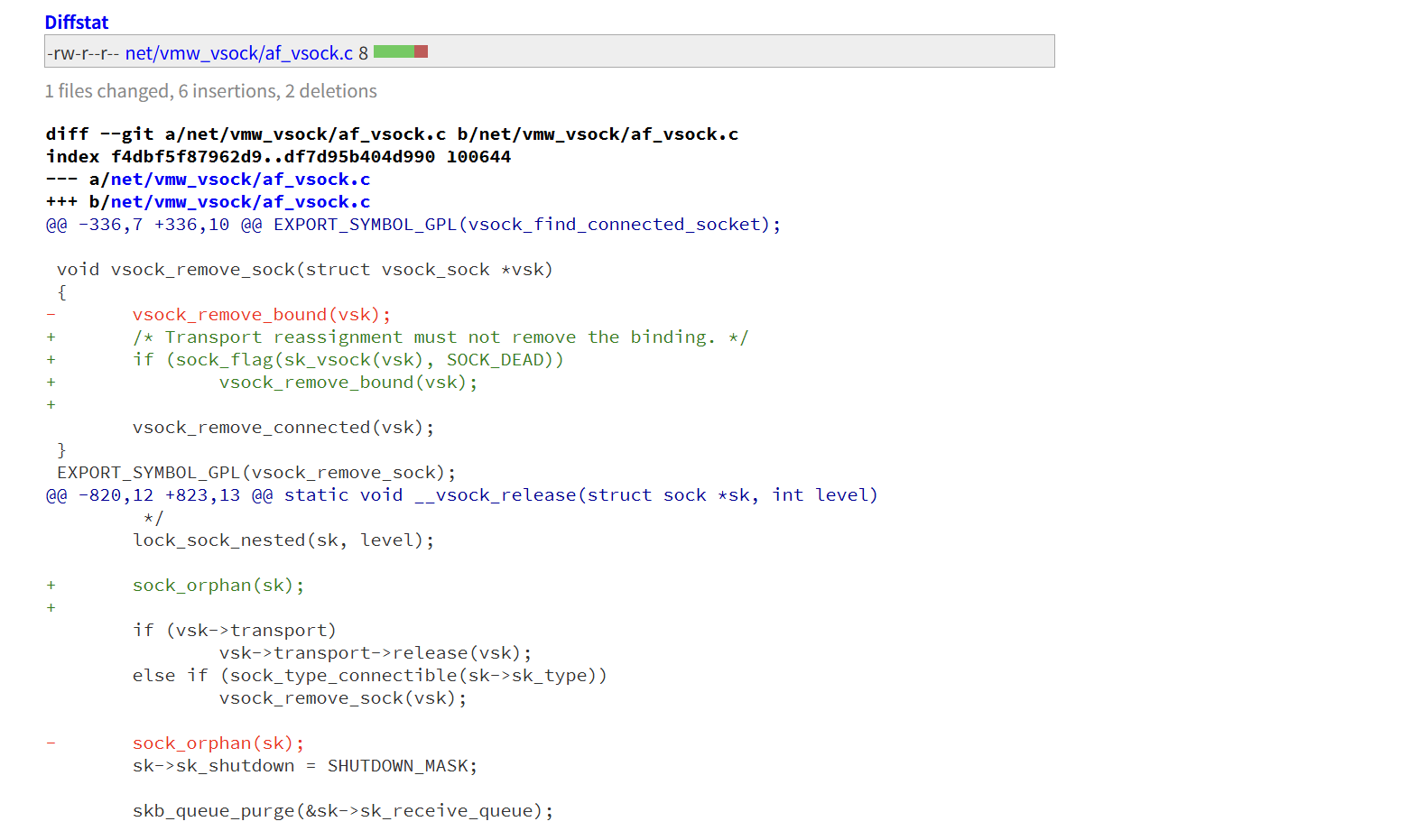Image resolution: width=1428 pixels, height=840 pixels.
Task: Open net/vmw_vsock/af_vsock.c in the diffstat table
Action: [238, 53]
